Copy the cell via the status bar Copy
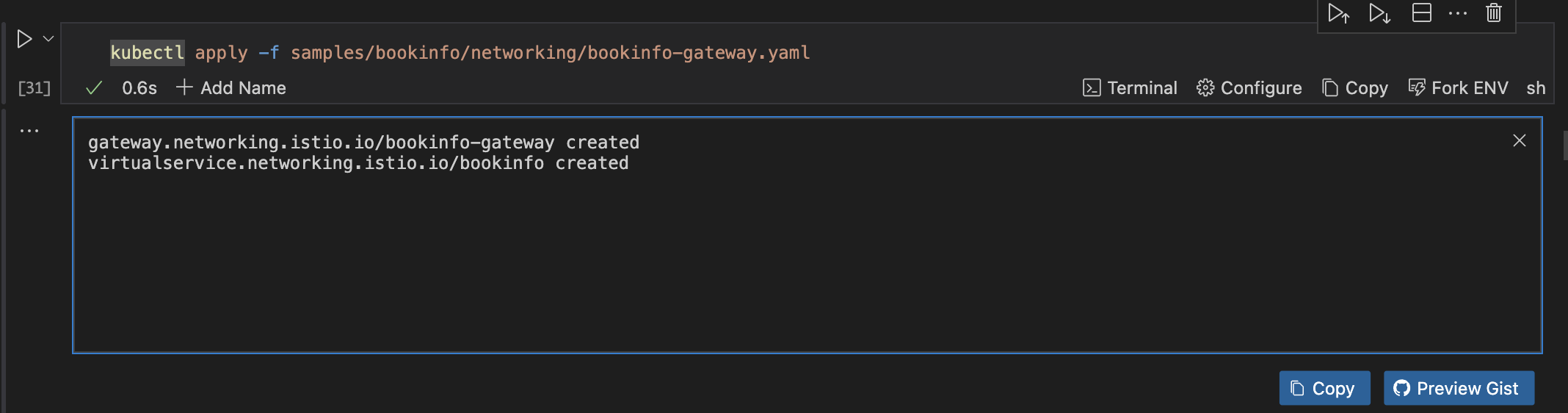The width and height of the screenshot is (1568, 413). coord(1355,88)
